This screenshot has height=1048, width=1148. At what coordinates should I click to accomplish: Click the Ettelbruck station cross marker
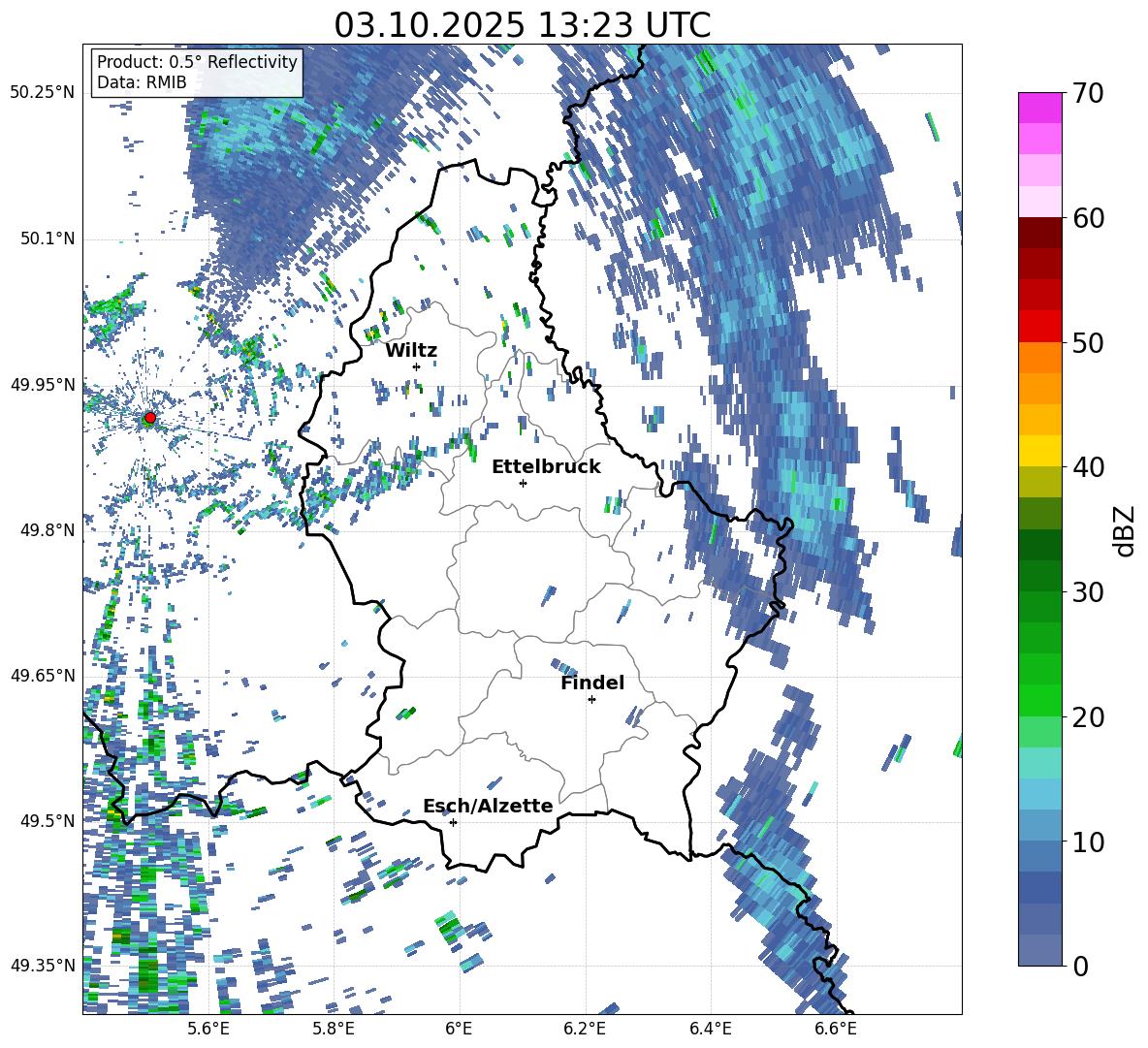tap(523, 483)
